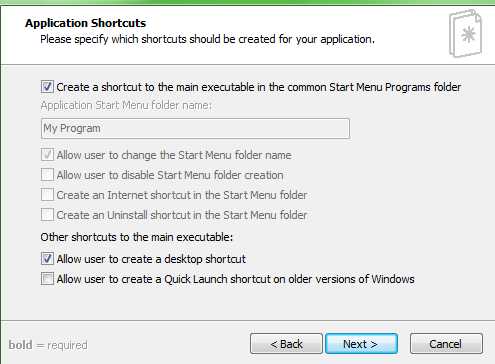
Task: Toggle Allow user to create a desktop shortcut
Action: tap(47, 259)
